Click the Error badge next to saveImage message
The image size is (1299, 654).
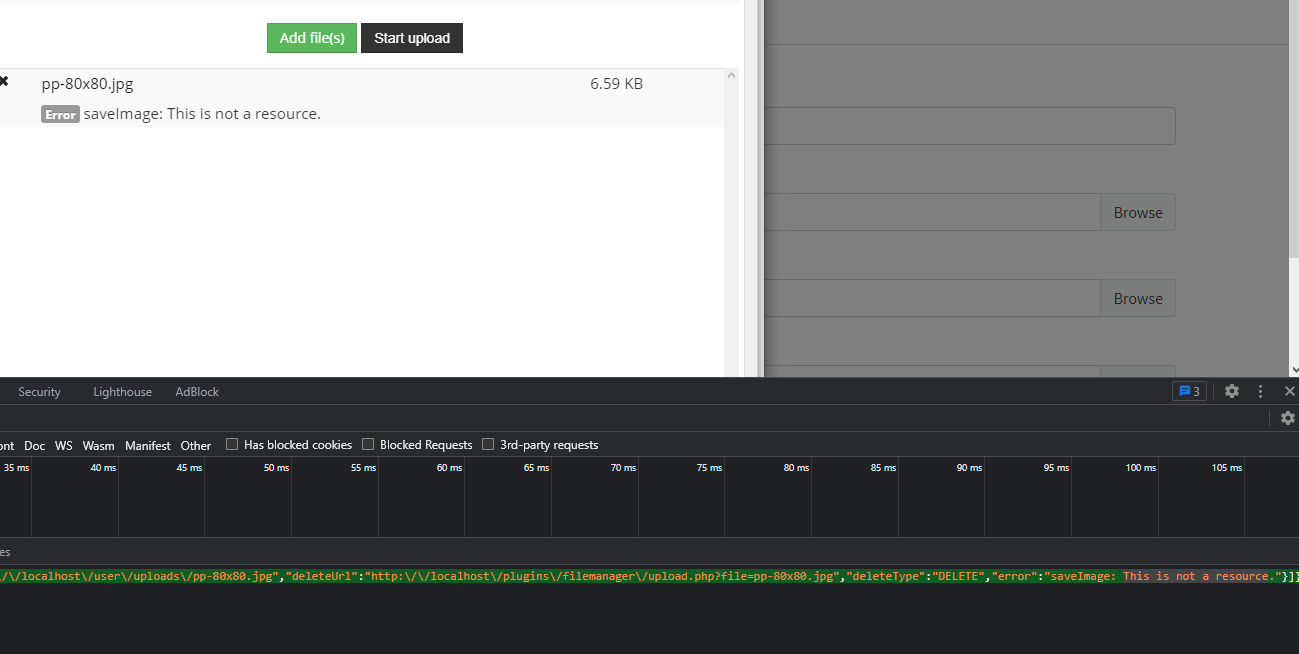click(x=60, y=113)
